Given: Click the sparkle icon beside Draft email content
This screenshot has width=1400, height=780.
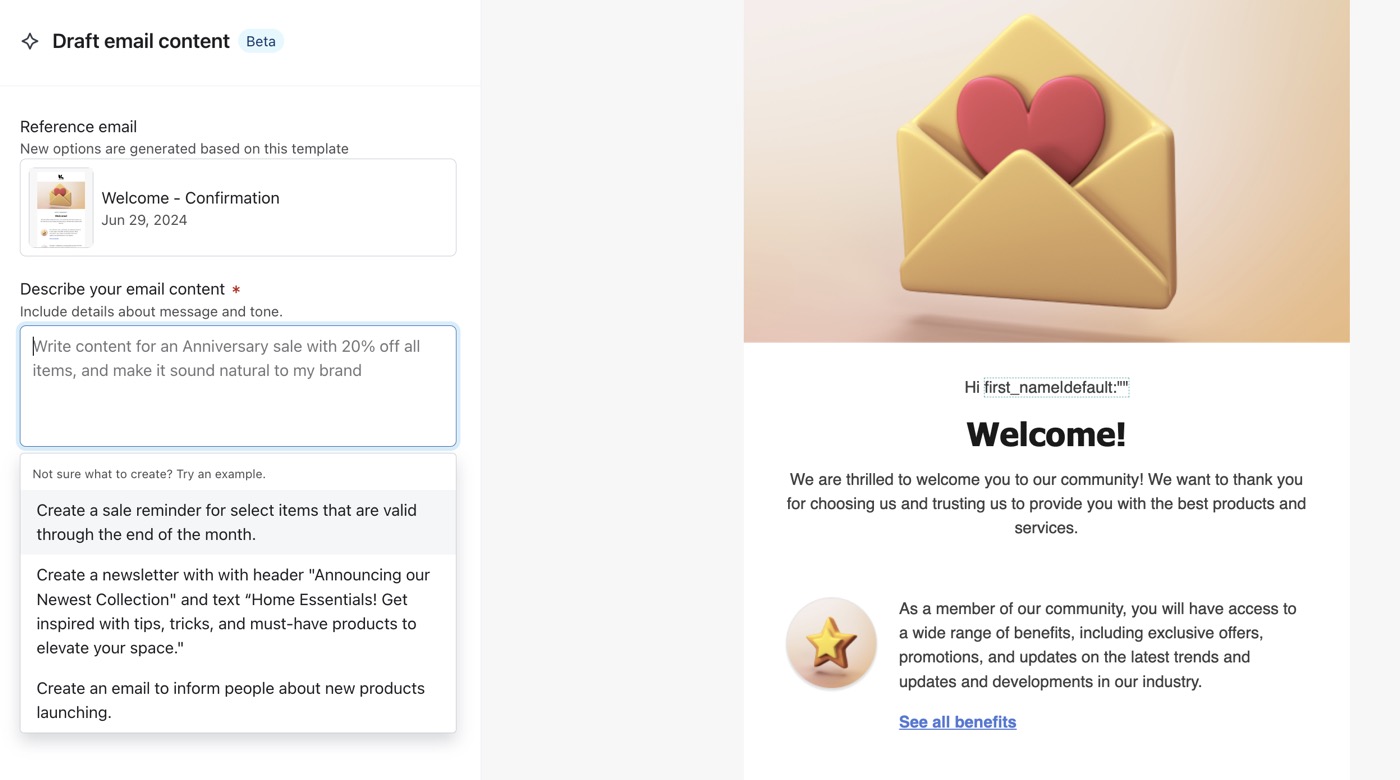Looking at the screenshot, I should click(30, 41).
